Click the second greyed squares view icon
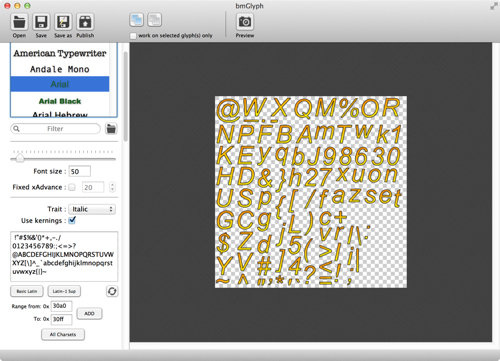This screenshot has width=500, height=361. click(155, 20)
